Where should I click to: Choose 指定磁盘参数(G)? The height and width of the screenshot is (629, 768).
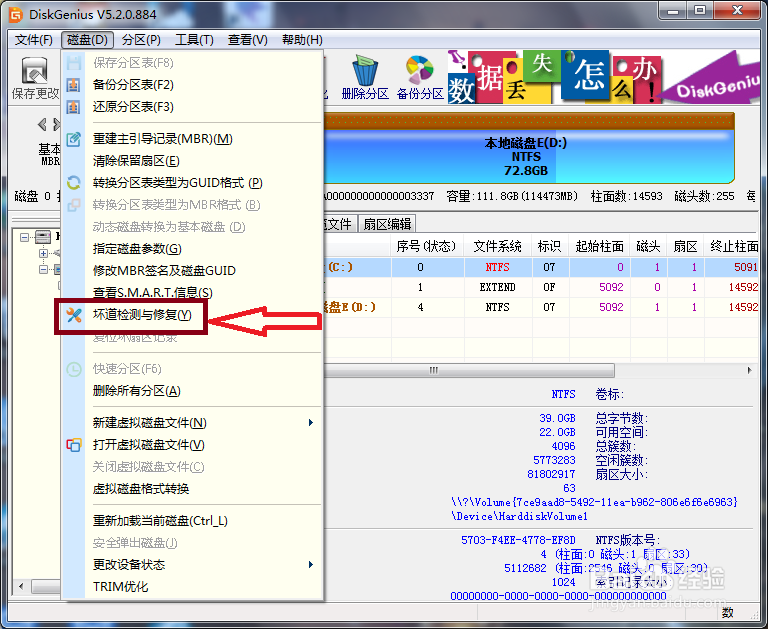point(137,249)
